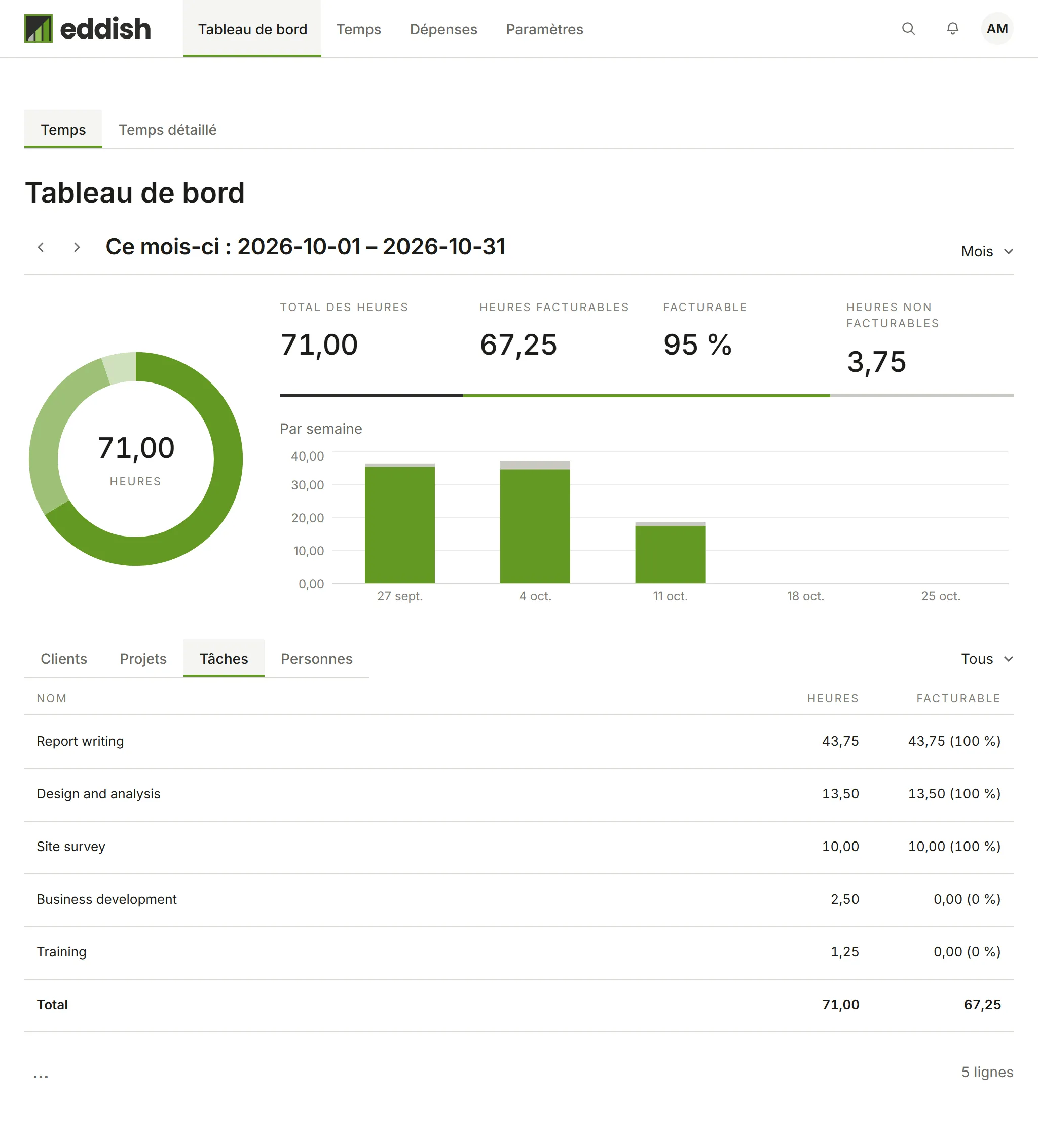The width and height of the screenshot is (1038, 1148).
Task: Go to previous month arrow
Action: point(41,247)
